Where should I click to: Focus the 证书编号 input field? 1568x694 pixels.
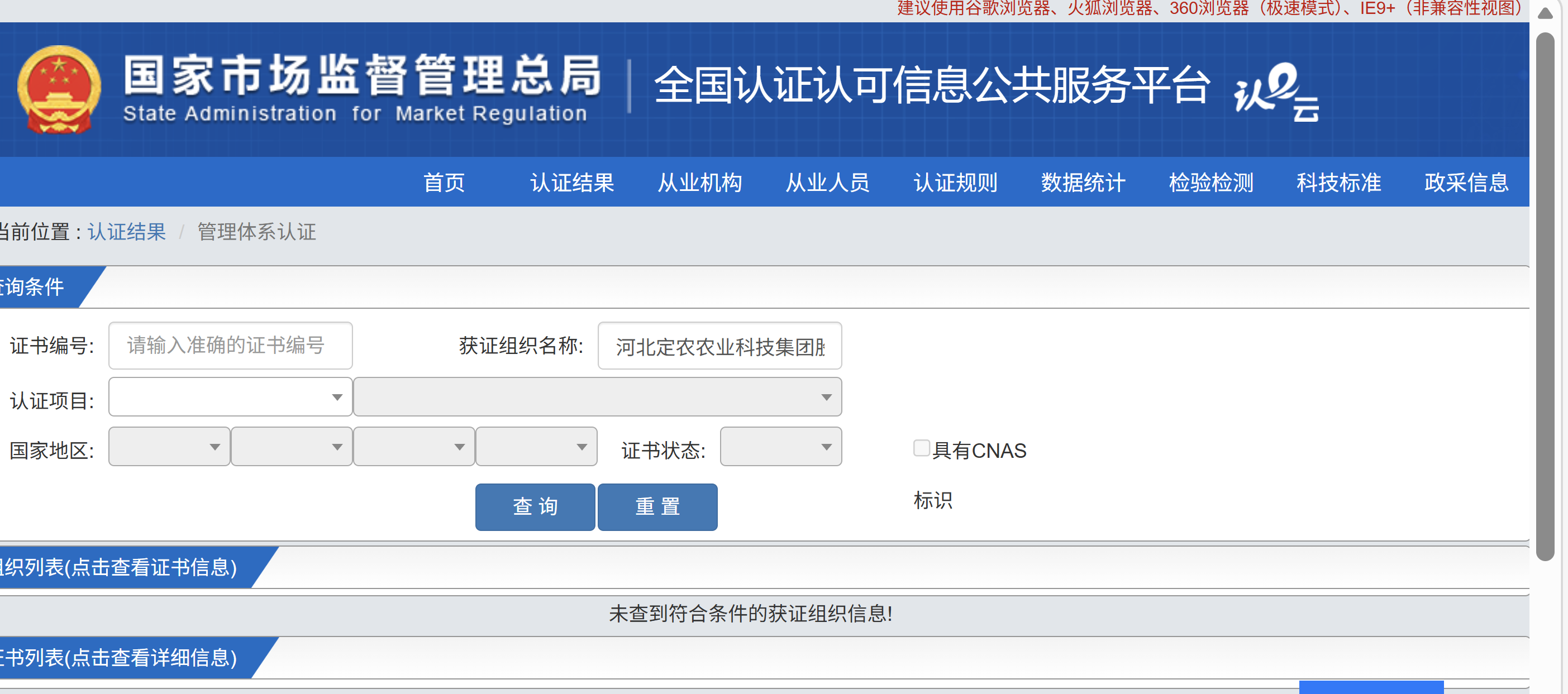pos(230,346)
